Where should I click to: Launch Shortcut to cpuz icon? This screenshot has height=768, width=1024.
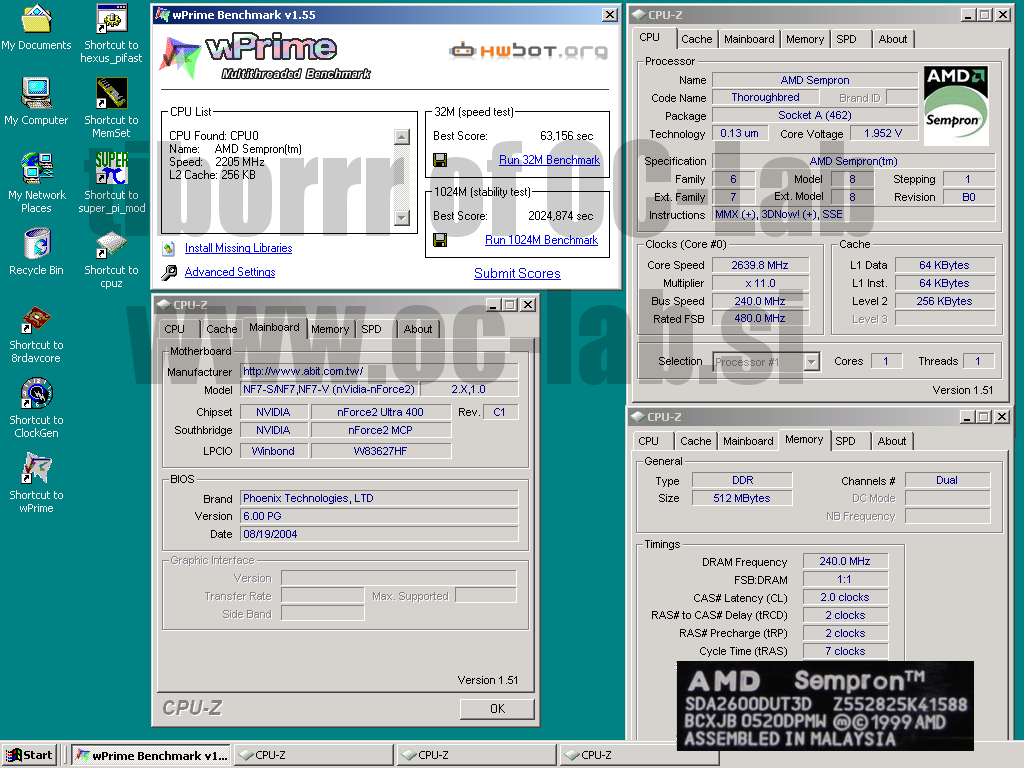click(x=111, y=259)
